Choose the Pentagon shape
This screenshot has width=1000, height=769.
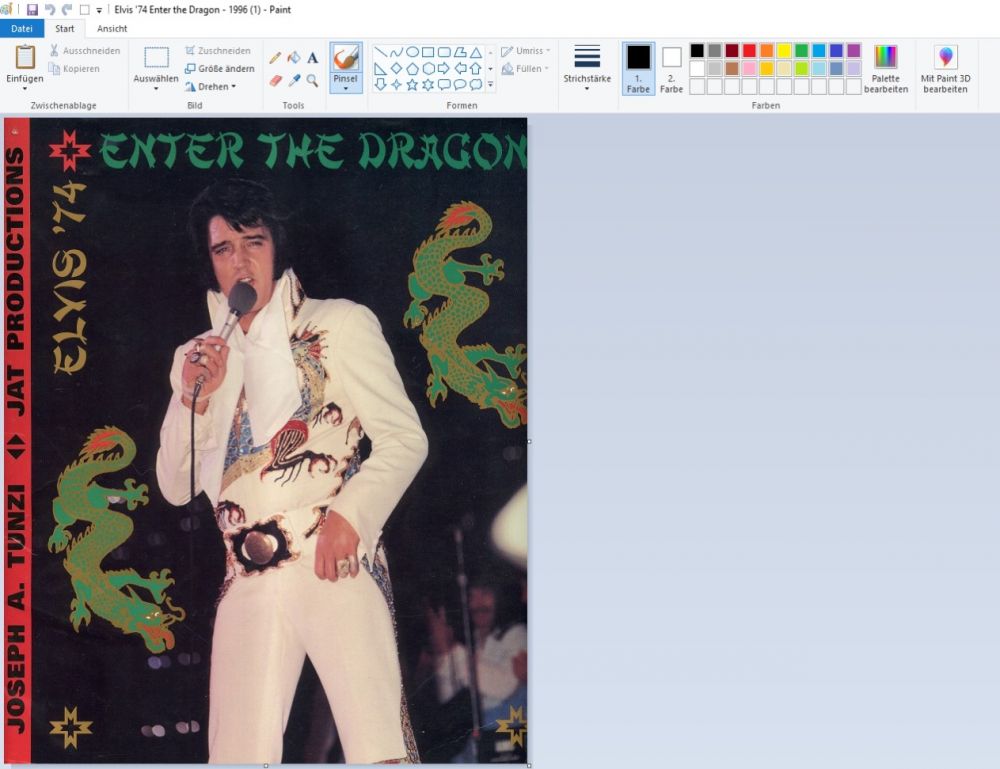pos(412,68)
